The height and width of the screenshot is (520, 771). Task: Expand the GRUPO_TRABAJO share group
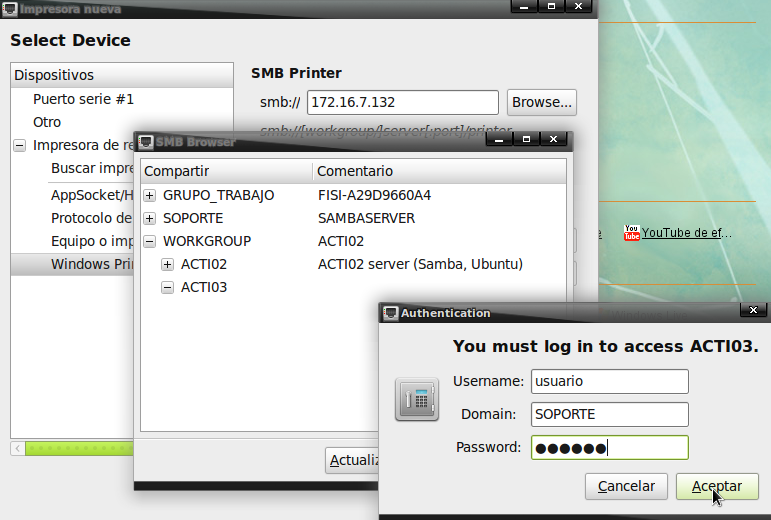149,196
